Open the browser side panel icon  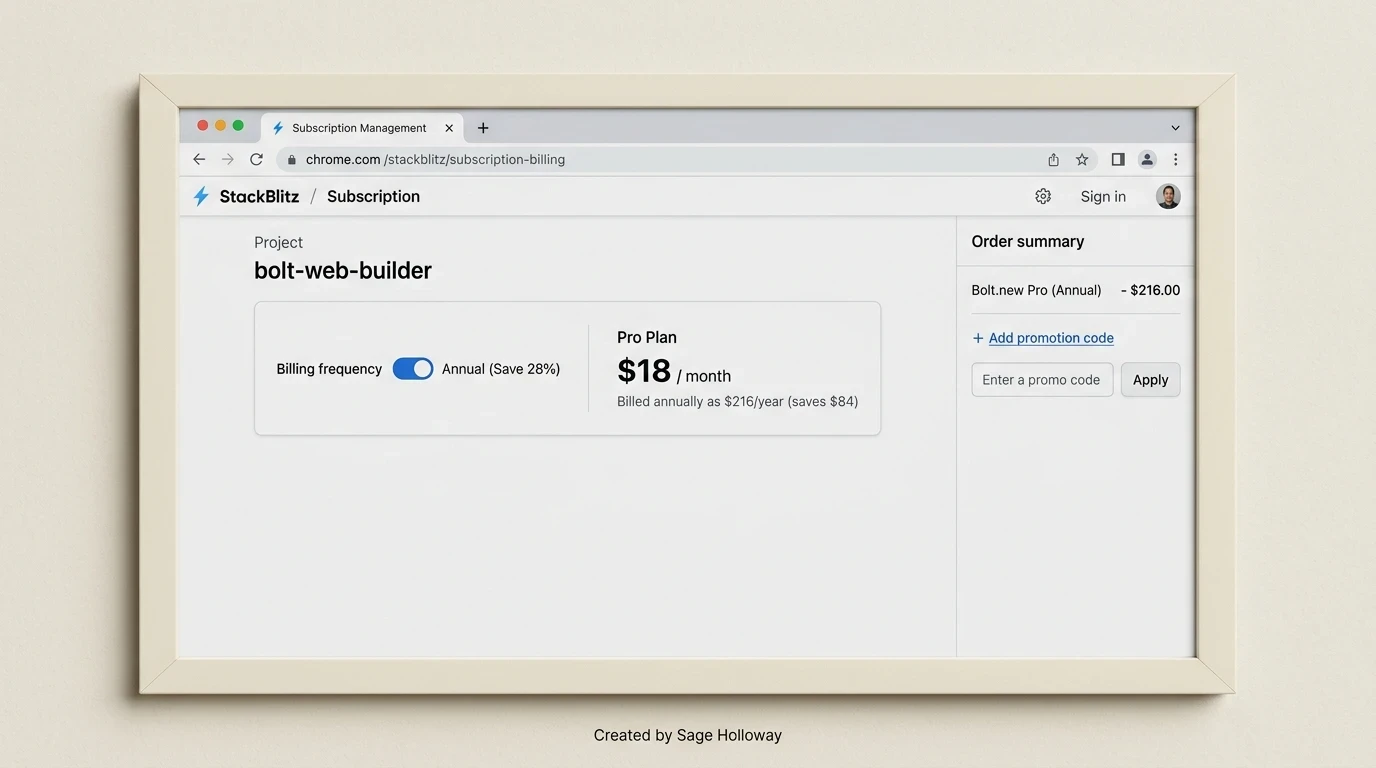coord(1118,159)
